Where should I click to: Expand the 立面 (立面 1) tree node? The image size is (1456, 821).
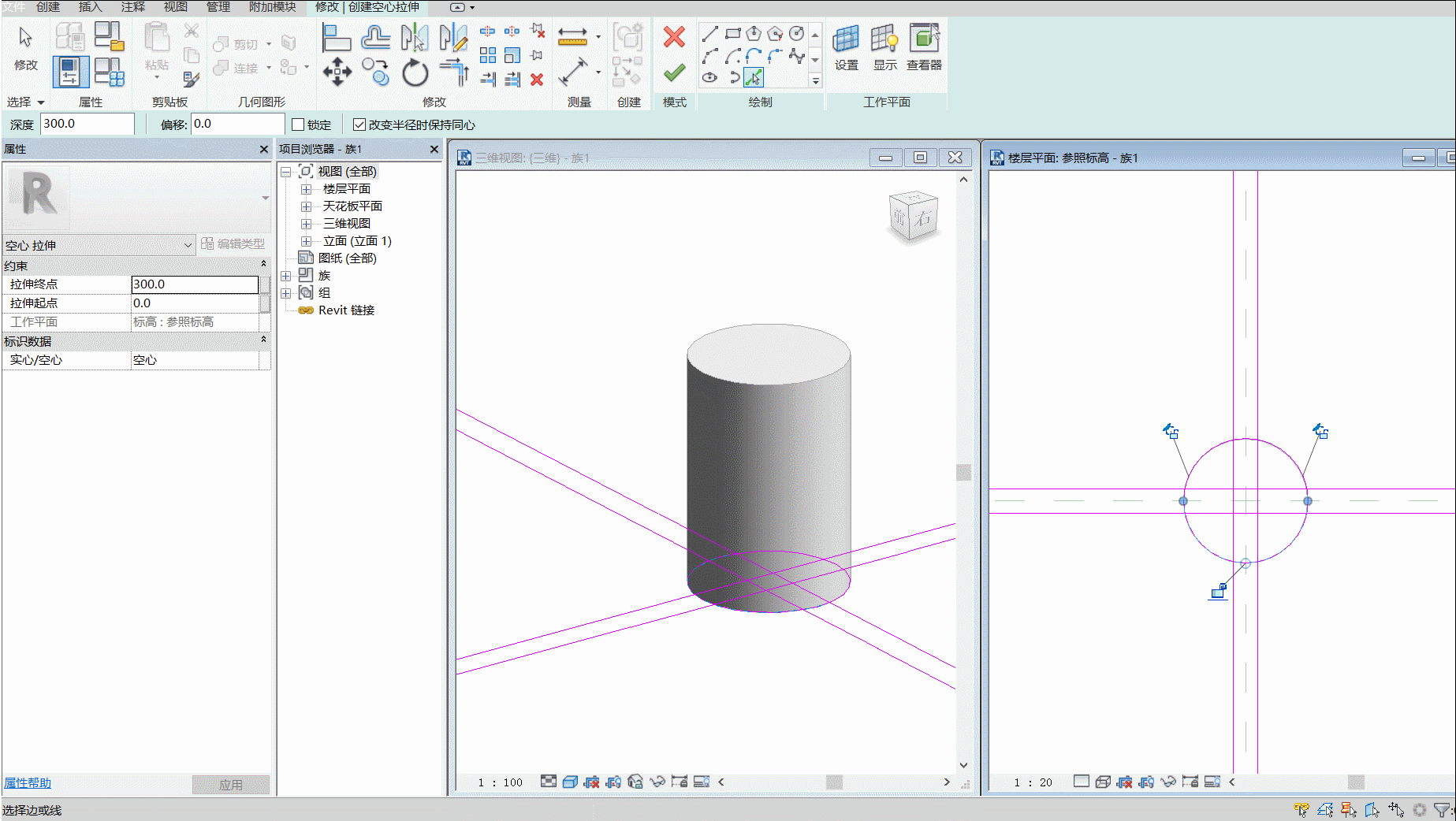point(306,241)
